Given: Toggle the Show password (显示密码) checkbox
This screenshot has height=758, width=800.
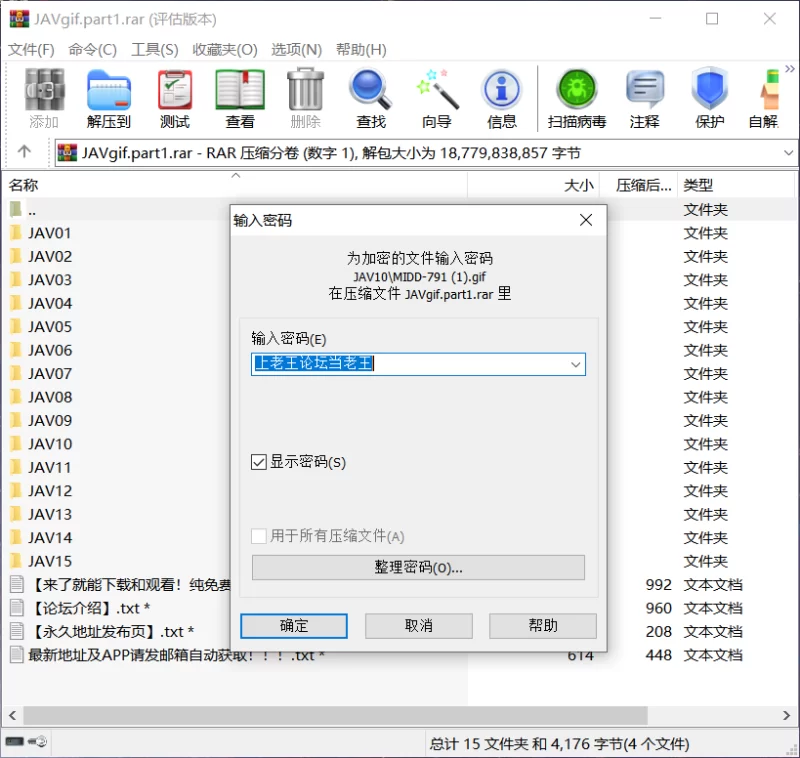Looking at the screenshot, I should [259, 462].
